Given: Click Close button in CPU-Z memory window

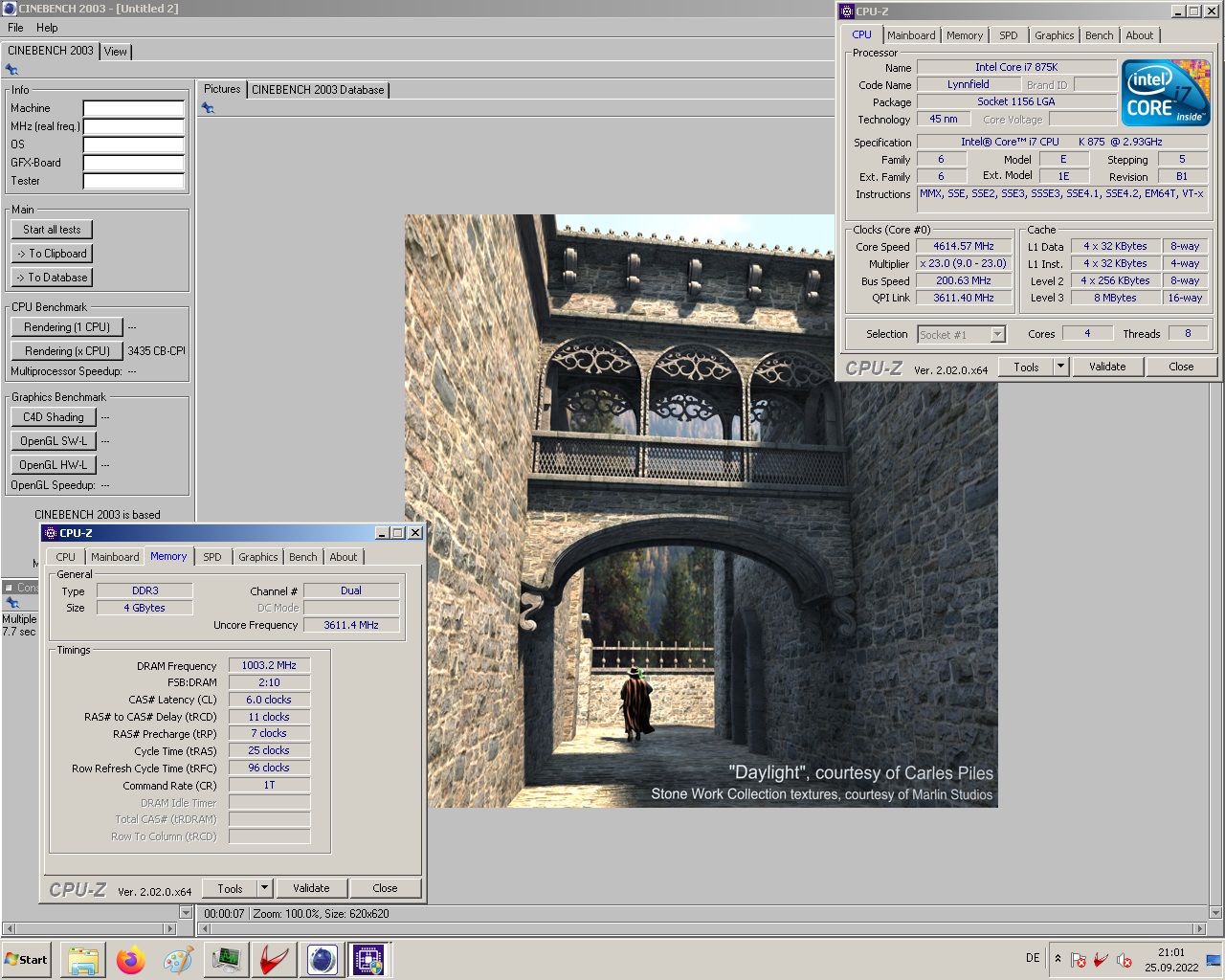Looking at the screenshot, I should (x=385, y=888).
